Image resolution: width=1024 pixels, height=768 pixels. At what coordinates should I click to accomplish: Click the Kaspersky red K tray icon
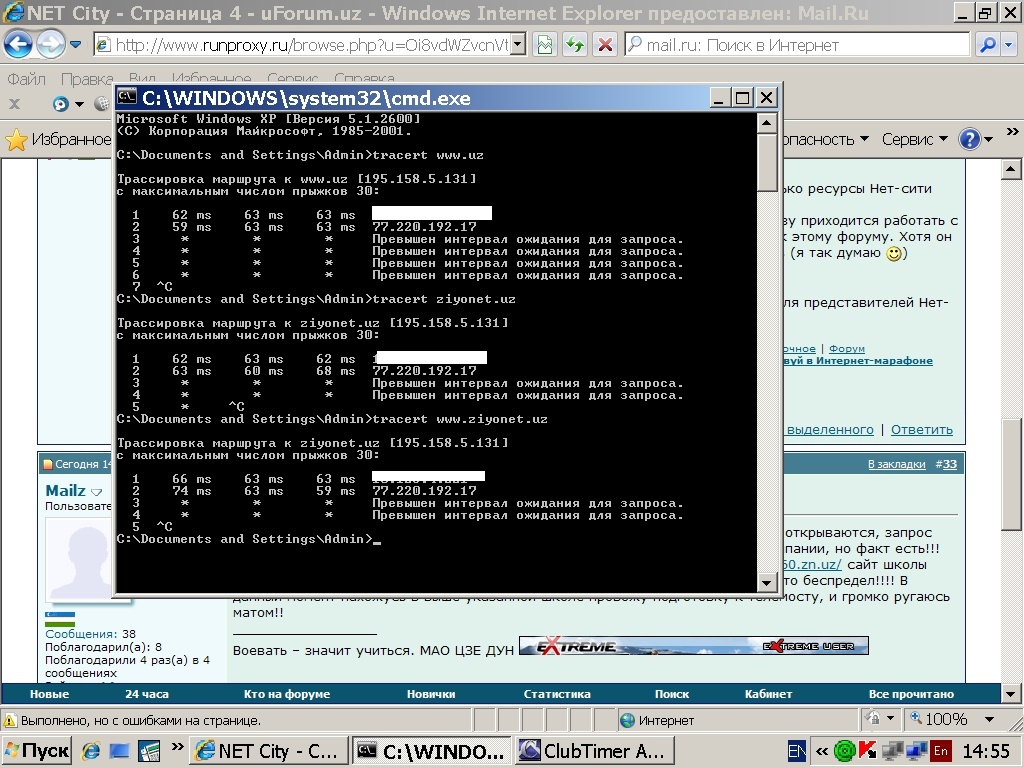tap(867, 751)
